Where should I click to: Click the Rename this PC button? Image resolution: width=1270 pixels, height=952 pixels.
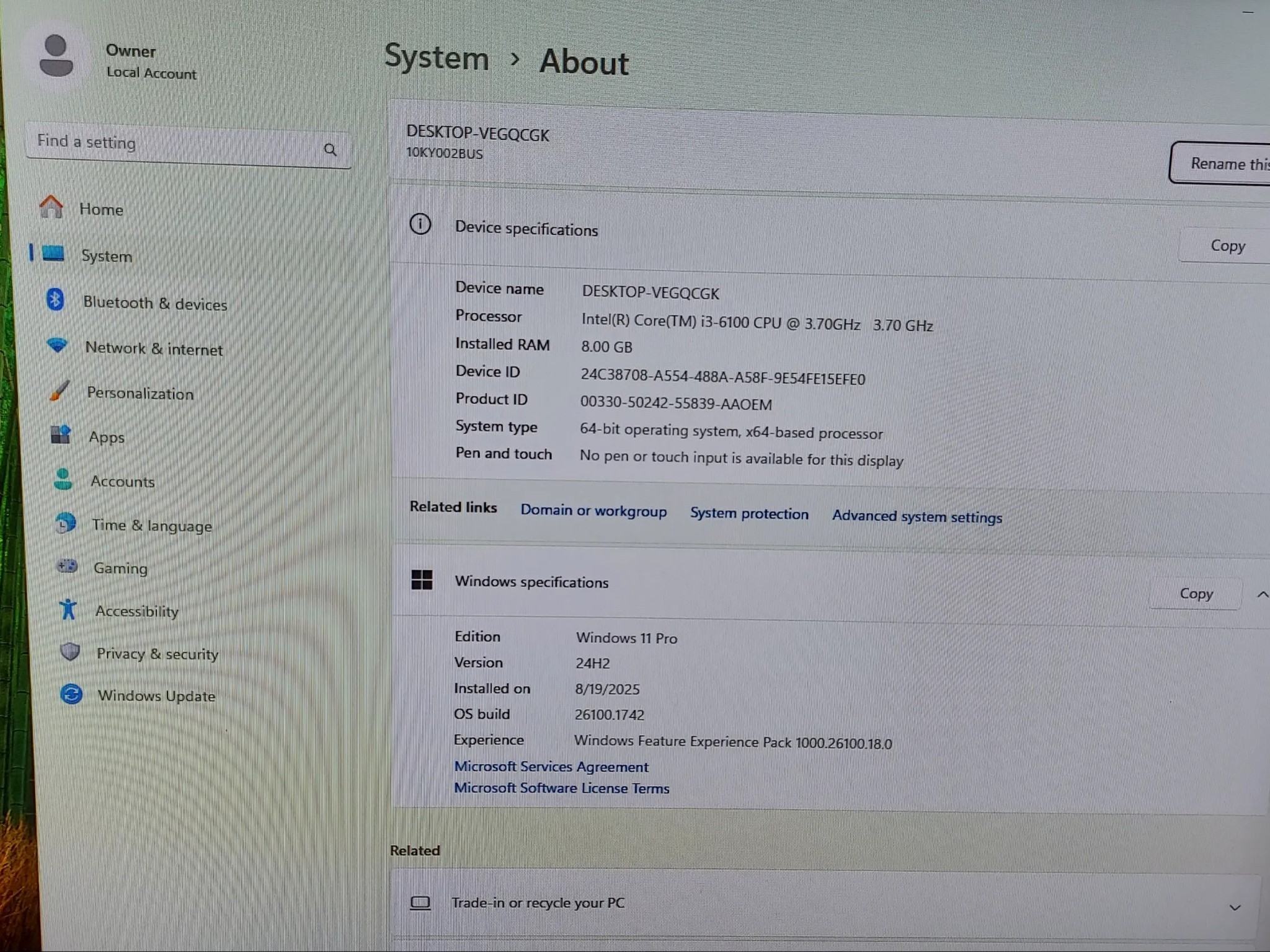click(x=1220, y=164)
